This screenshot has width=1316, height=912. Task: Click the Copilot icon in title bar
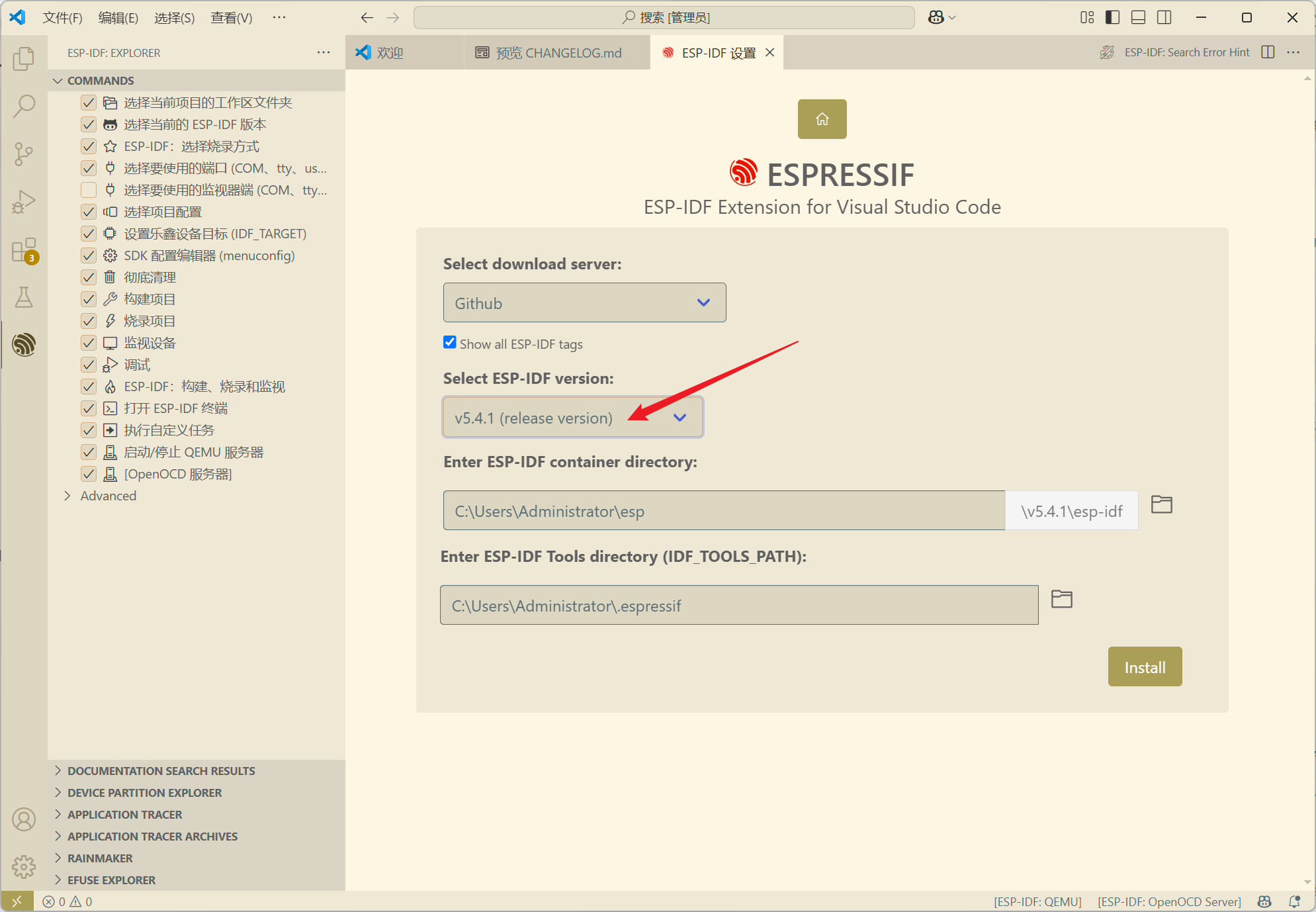pyautogui.click(x=936, y=18)
